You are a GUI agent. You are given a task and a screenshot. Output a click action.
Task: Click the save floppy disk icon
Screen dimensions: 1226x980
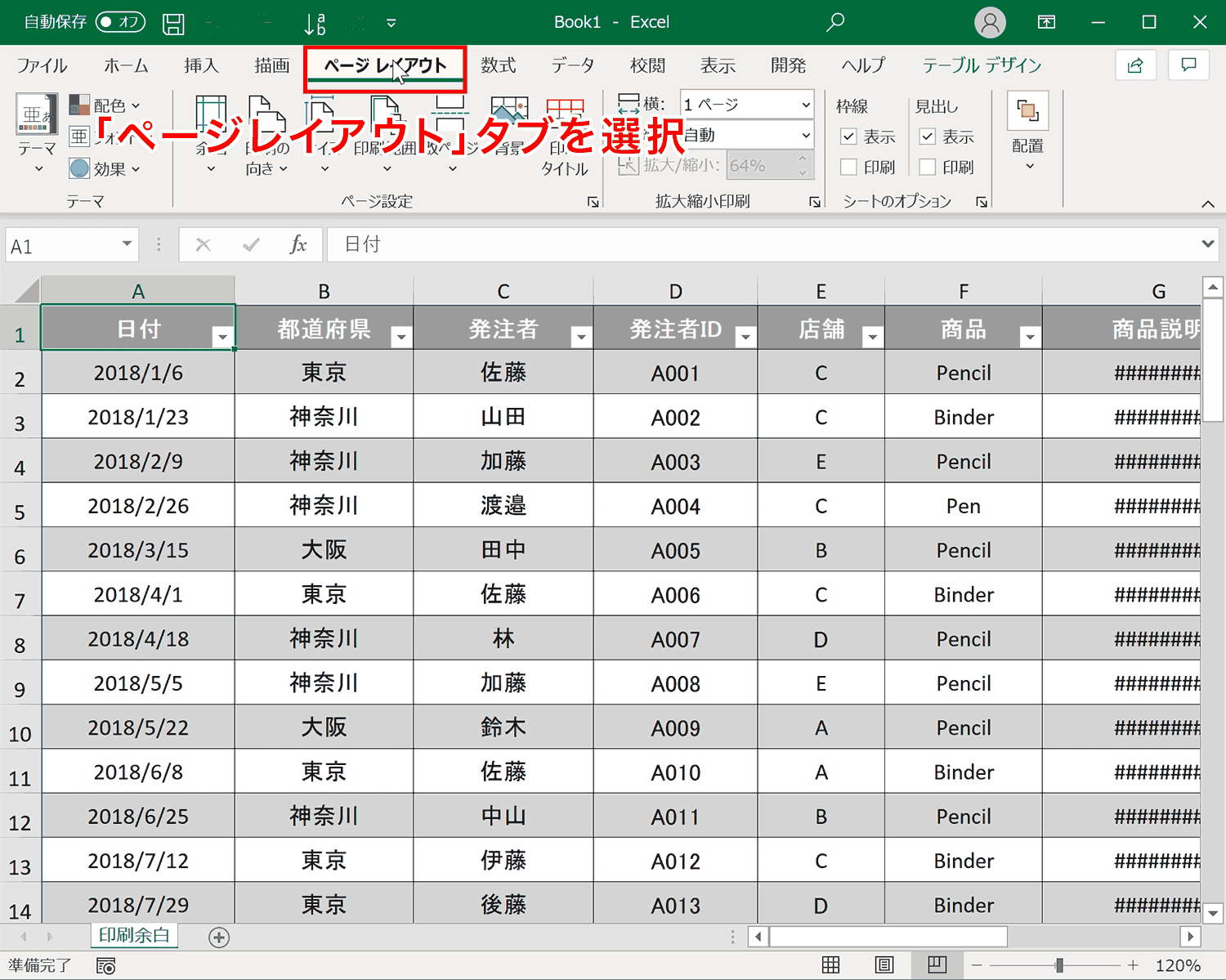tap(173, 24)
